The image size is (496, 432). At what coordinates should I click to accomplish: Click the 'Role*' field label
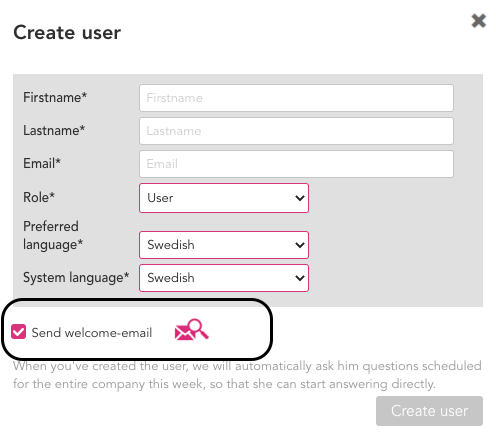(39, 197)
